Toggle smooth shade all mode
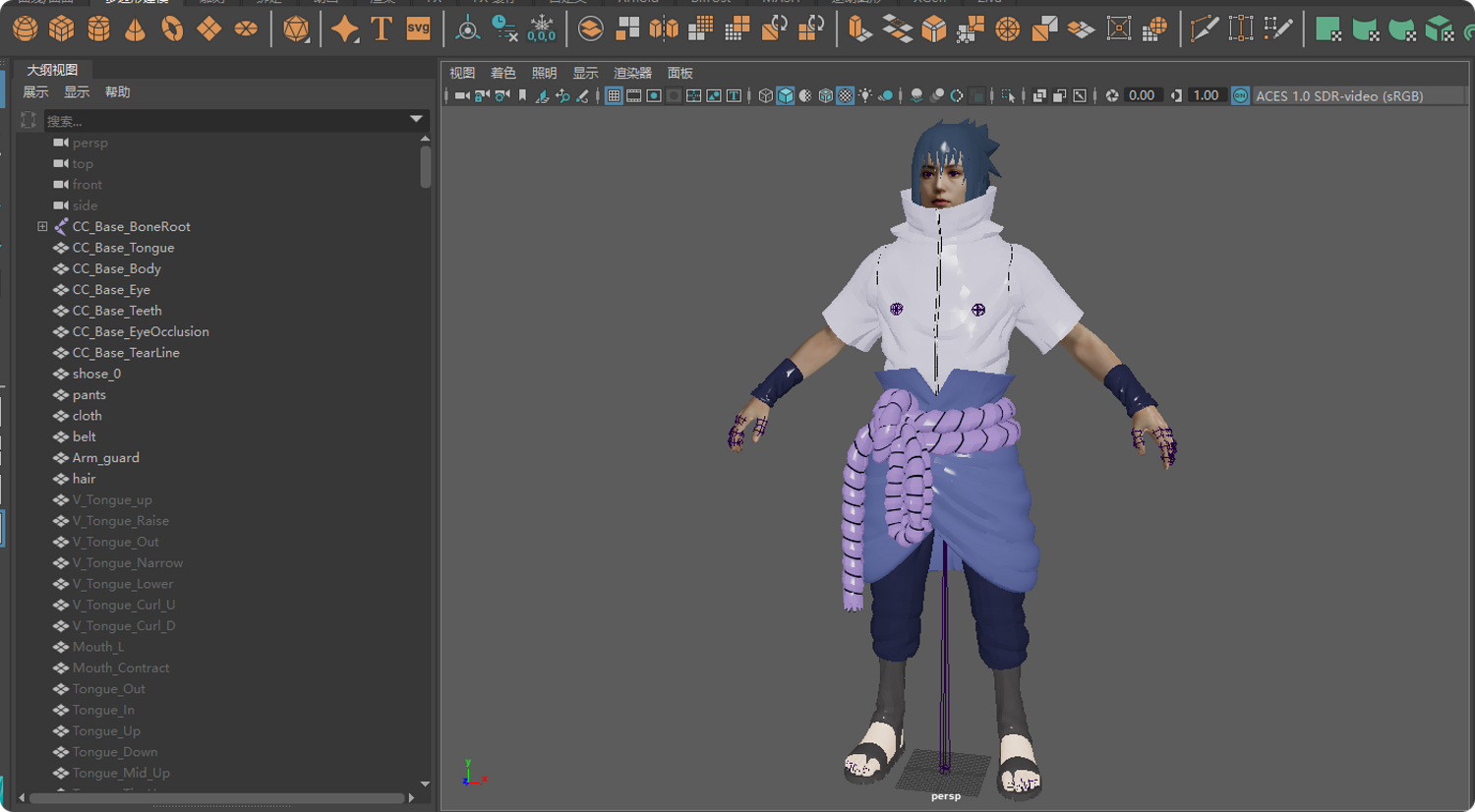This screenshot has width=1475, height=812. pos(786,95)
